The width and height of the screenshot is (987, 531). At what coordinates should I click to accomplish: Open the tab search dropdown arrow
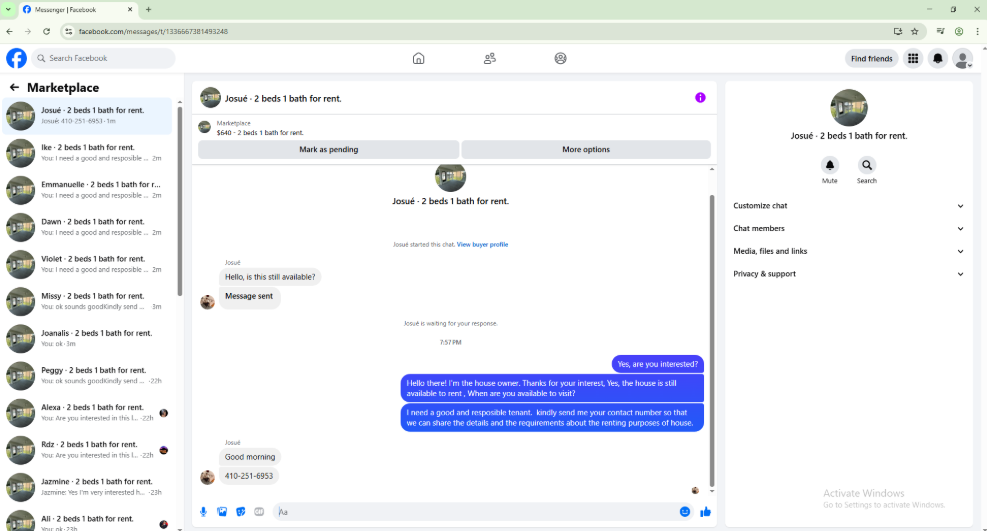click(8, 9)
